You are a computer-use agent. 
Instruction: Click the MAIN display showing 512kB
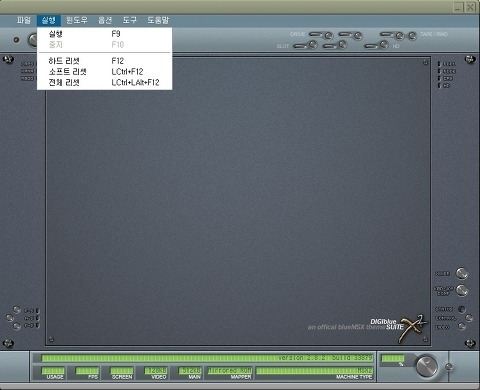click(x=190, y=370)
